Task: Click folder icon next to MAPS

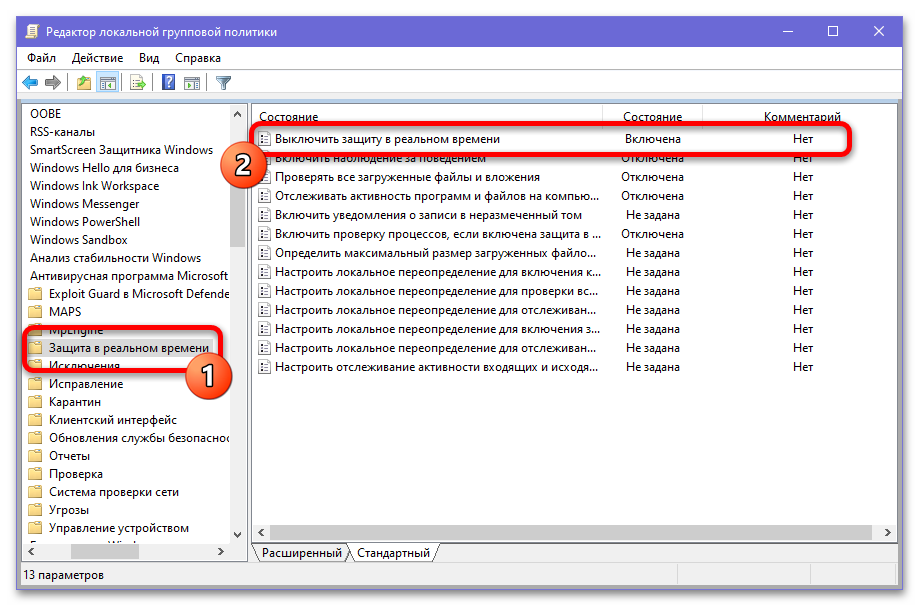Action: pyautogui.click(x=36, y=311)
